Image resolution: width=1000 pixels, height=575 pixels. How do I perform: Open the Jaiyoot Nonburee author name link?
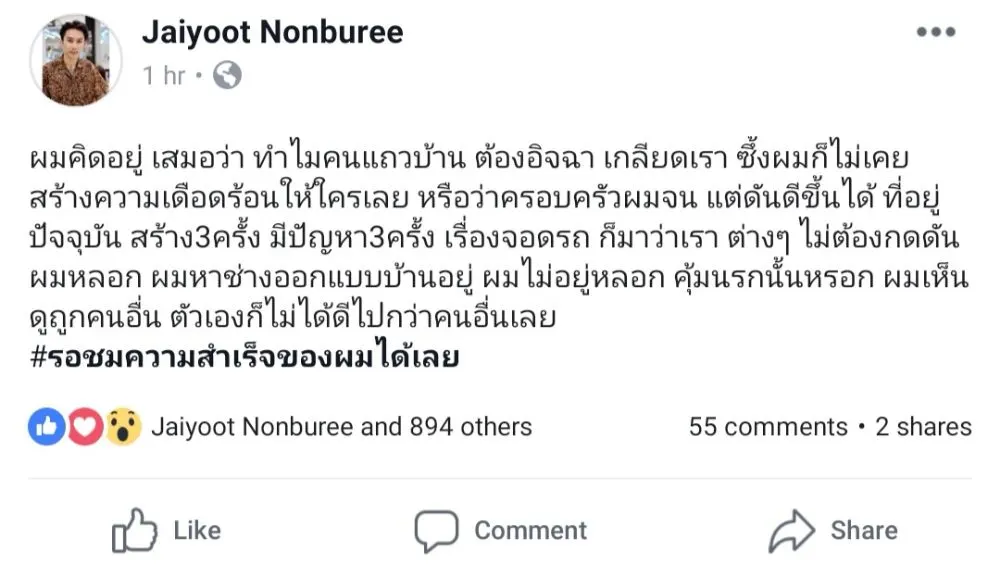[272, 32]
